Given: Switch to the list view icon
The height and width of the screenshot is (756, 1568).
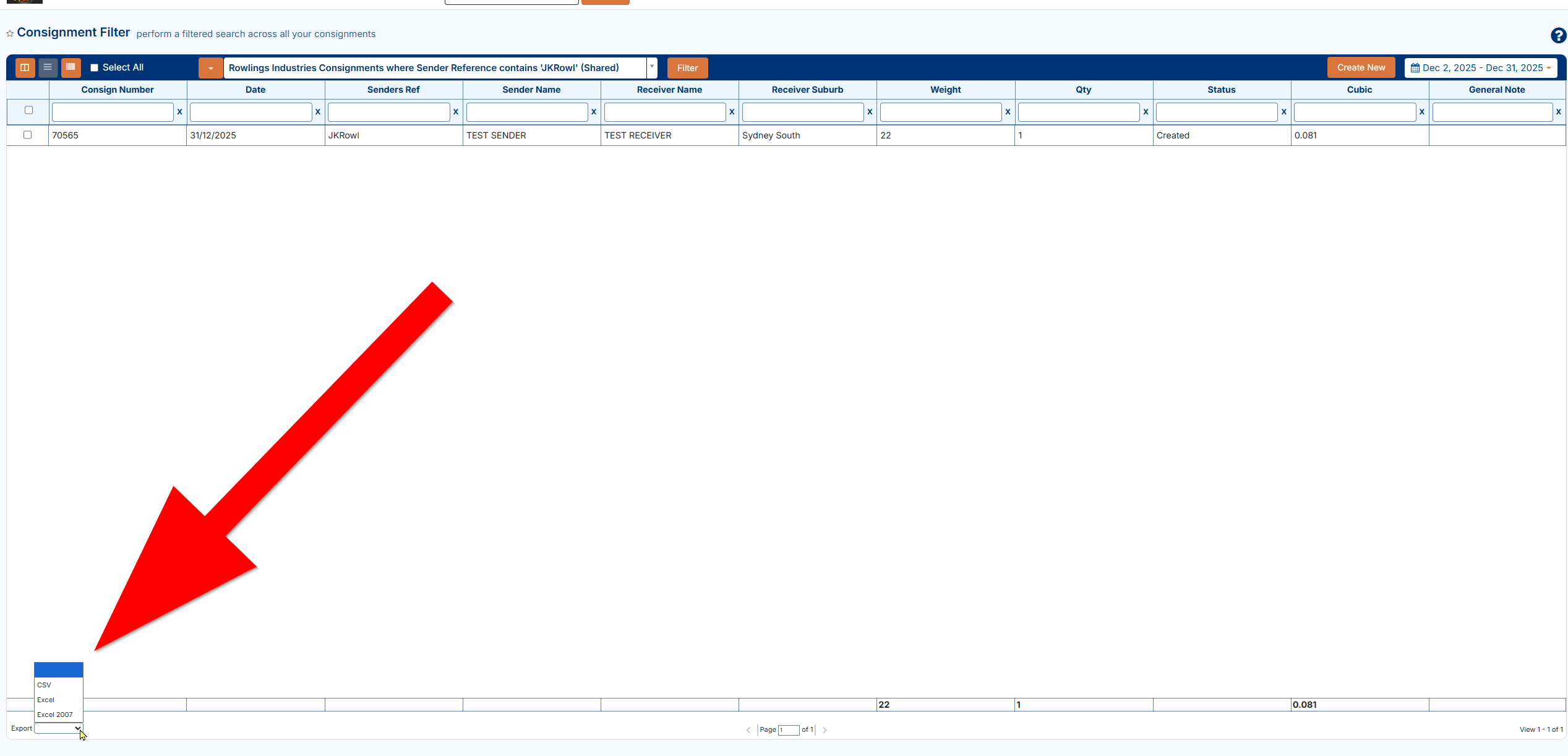Looking at the screenshot, I should point(48,67).
